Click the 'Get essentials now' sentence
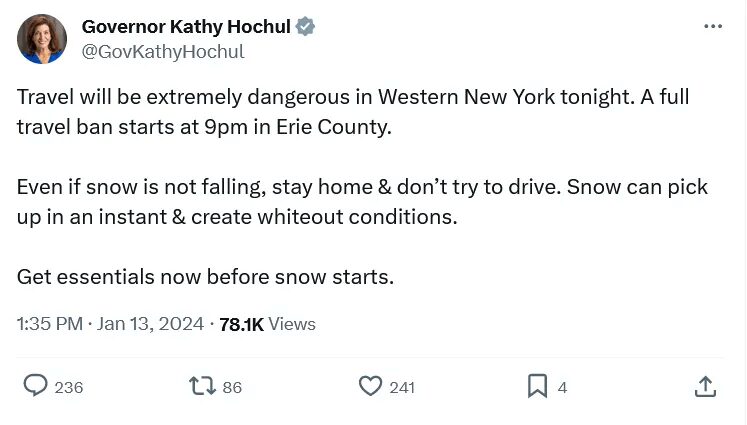This screenshot has height=425, width=747. pos(205,277)
